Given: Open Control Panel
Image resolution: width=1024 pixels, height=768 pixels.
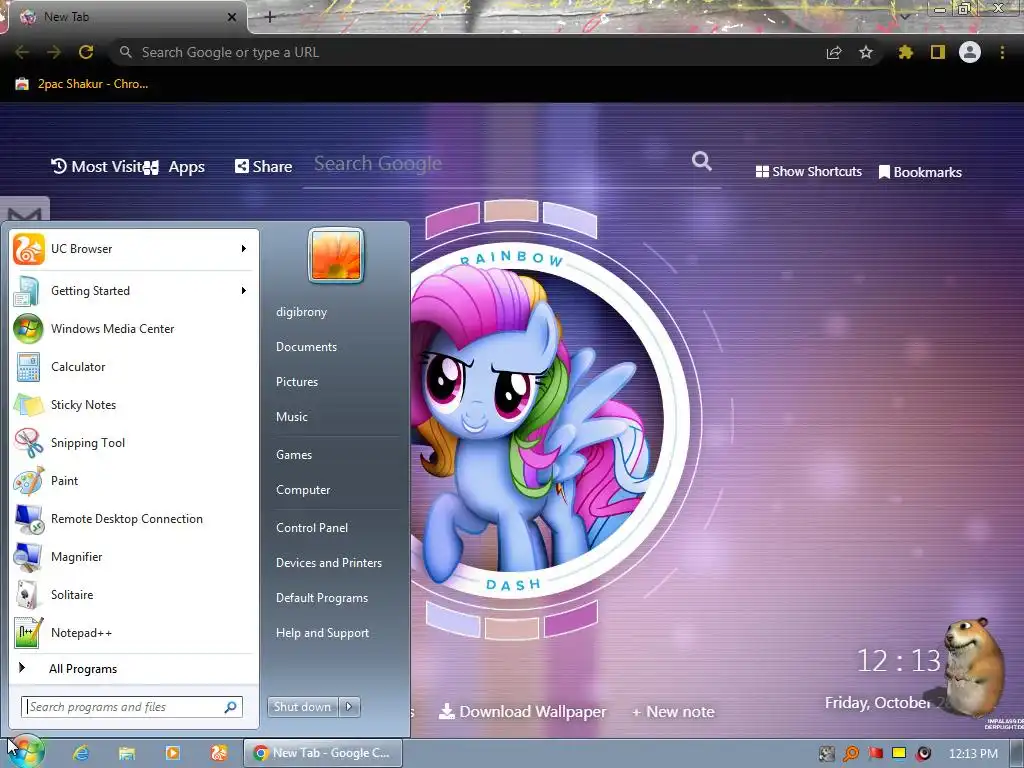Looking at the screenshot, I should tap(312, 528).
